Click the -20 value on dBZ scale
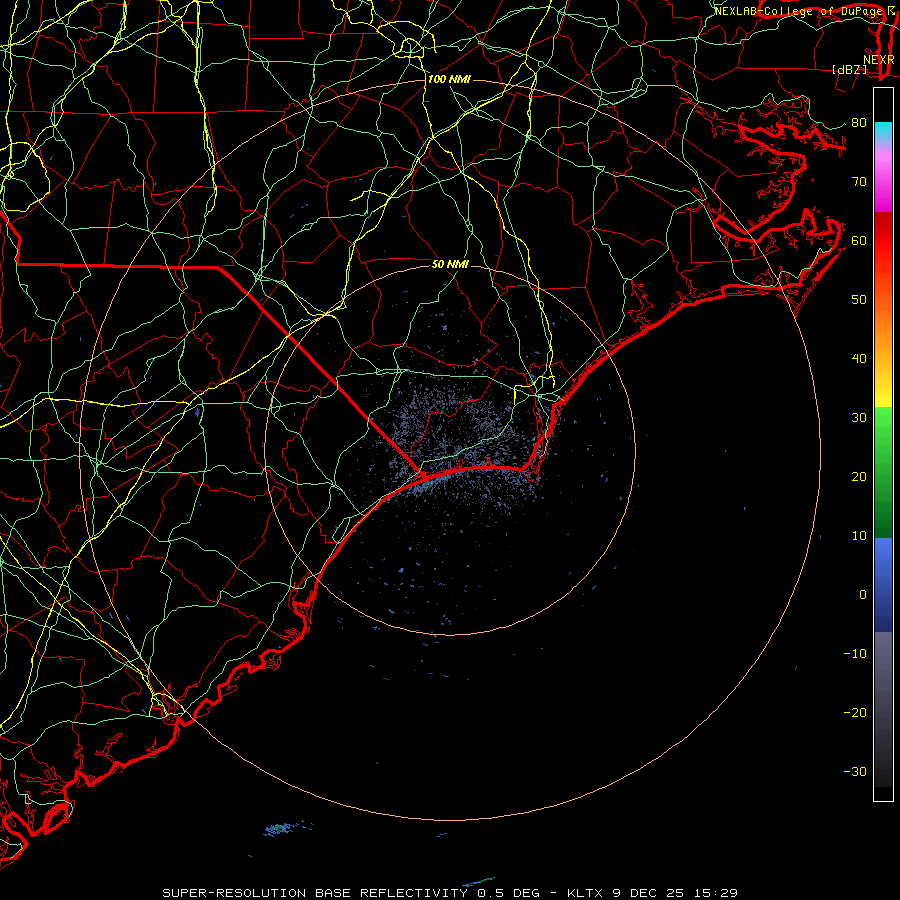900x900 pixels. [855, 712]
